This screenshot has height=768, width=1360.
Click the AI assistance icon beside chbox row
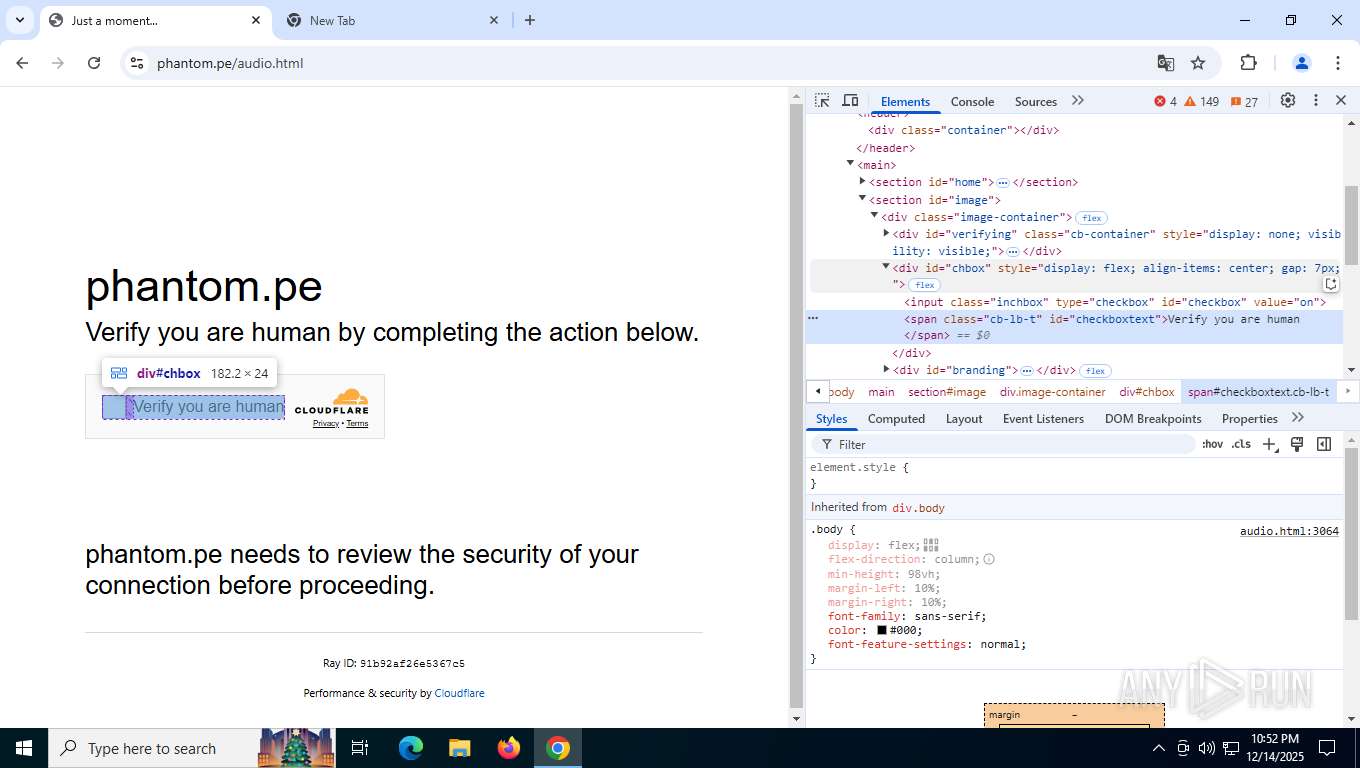click(1331, 284)
